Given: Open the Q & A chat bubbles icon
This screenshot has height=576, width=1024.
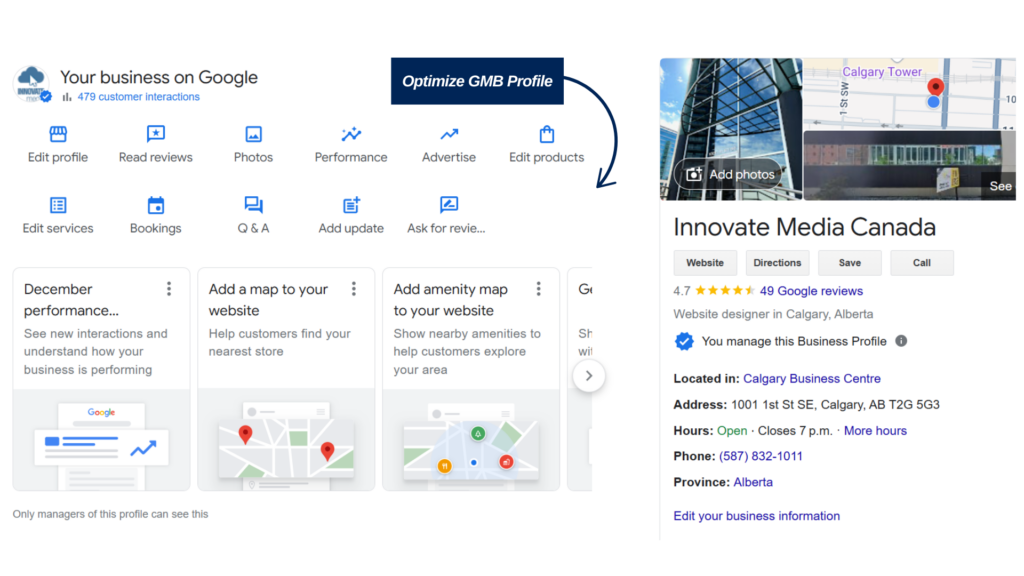Looking at the screenshot, I should coord(253,205).
